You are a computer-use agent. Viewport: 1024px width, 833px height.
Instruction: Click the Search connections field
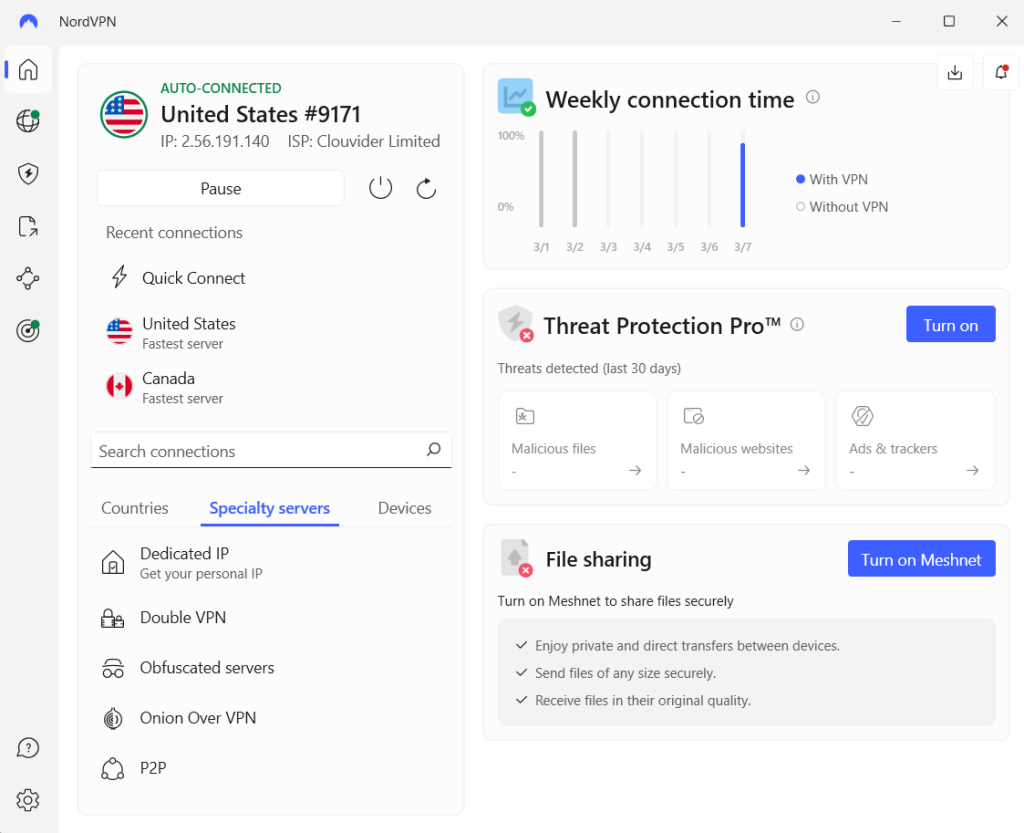(260, 451)
